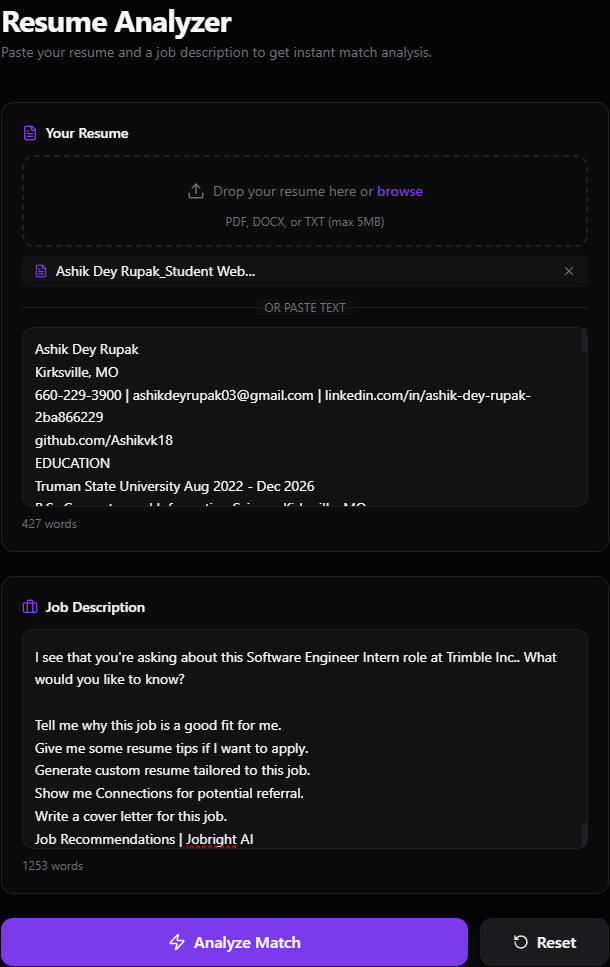Click the job description text box scrollbar
The image size is (610, 967).
pyautogui.click(x=584, y=834)
